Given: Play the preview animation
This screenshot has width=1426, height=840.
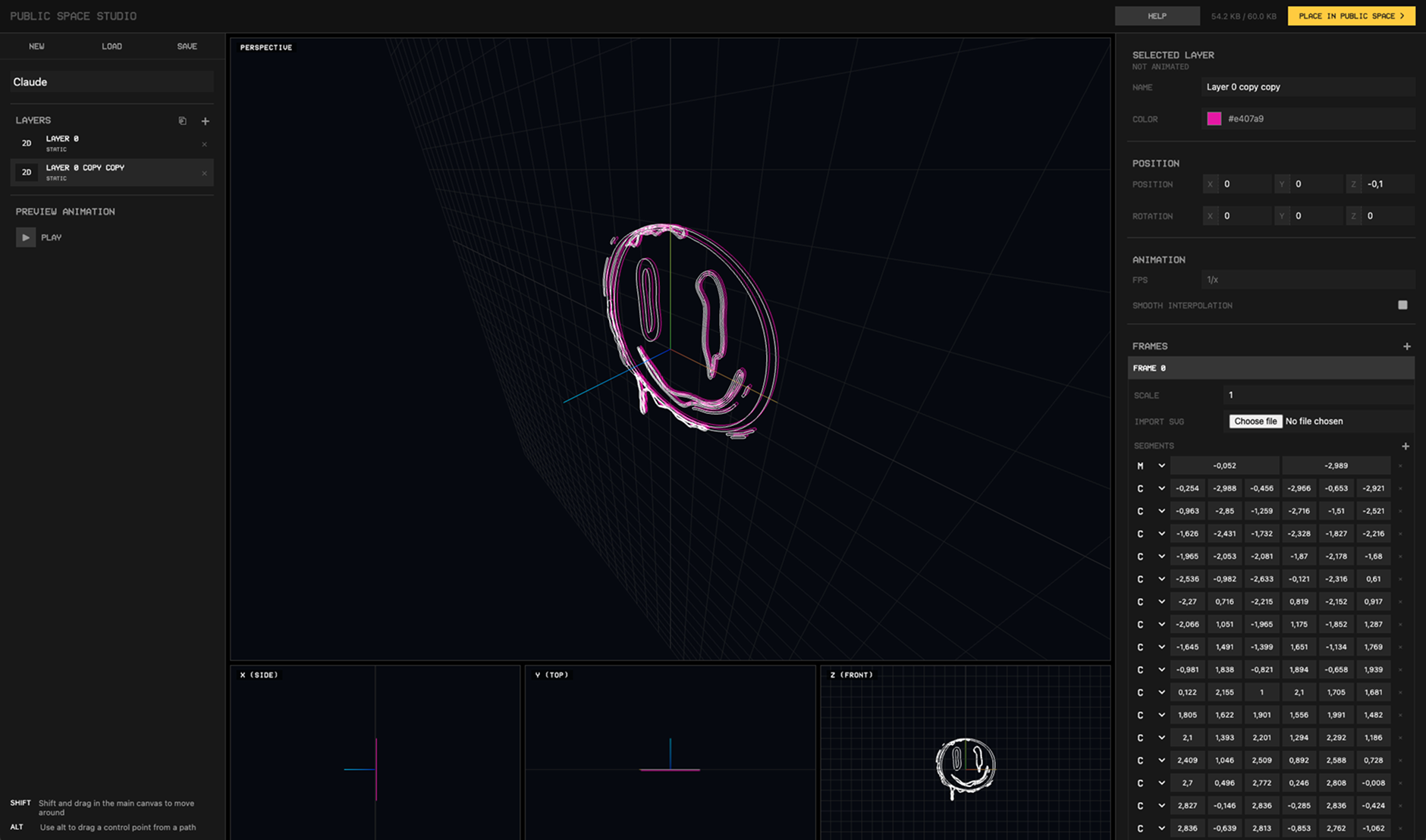Looking at the screenshot, I should coord(26,237).
